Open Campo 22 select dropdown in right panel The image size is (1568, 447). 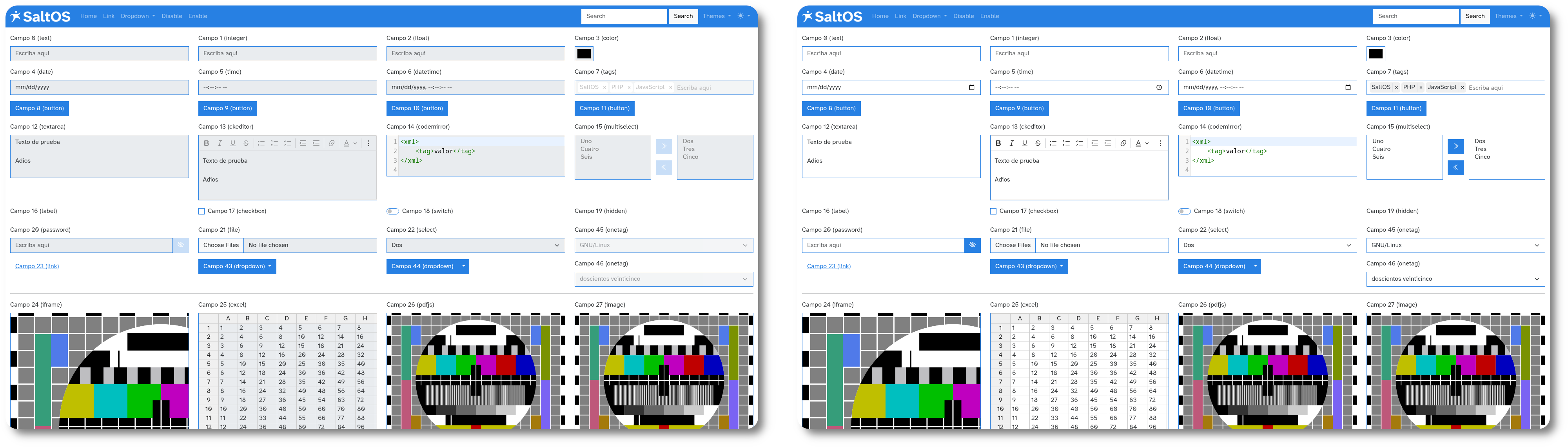pos(1267,245)
